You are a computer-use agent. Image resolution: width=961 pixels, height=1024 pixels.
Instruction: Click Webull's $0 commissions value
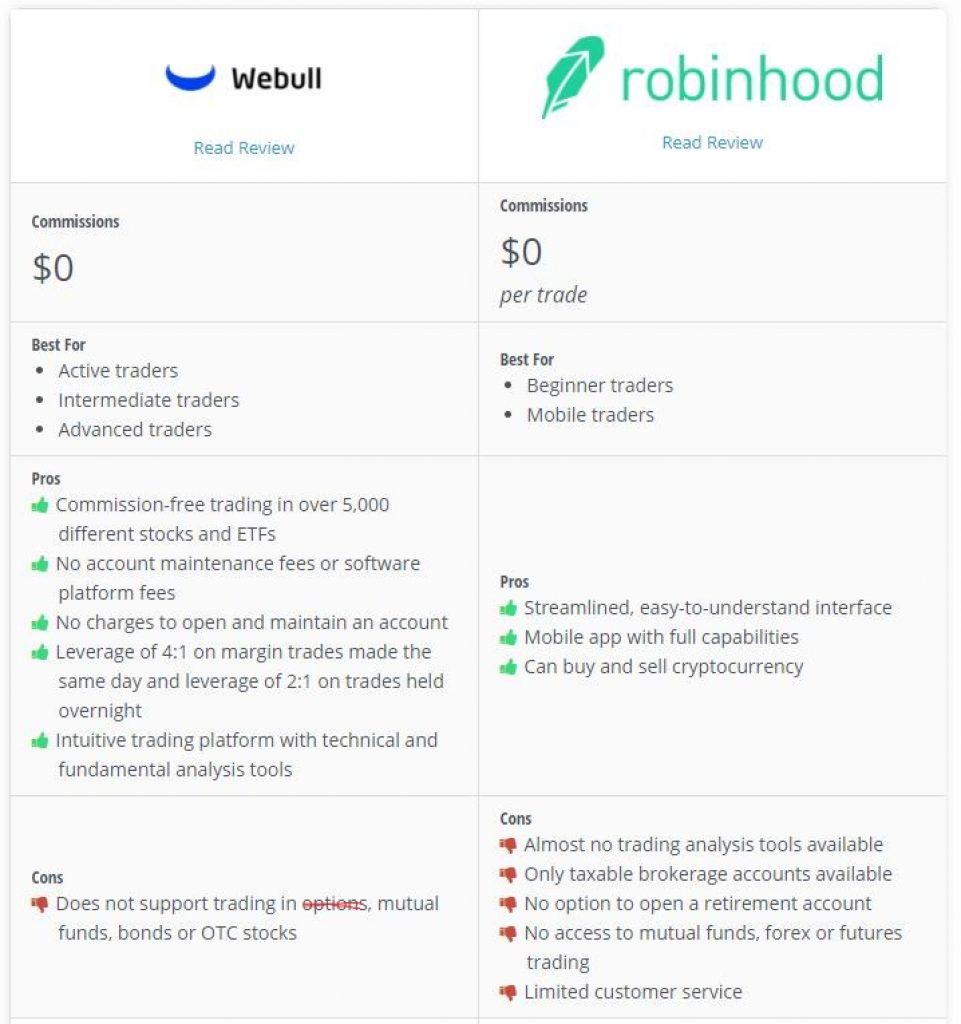click(53, 268)
